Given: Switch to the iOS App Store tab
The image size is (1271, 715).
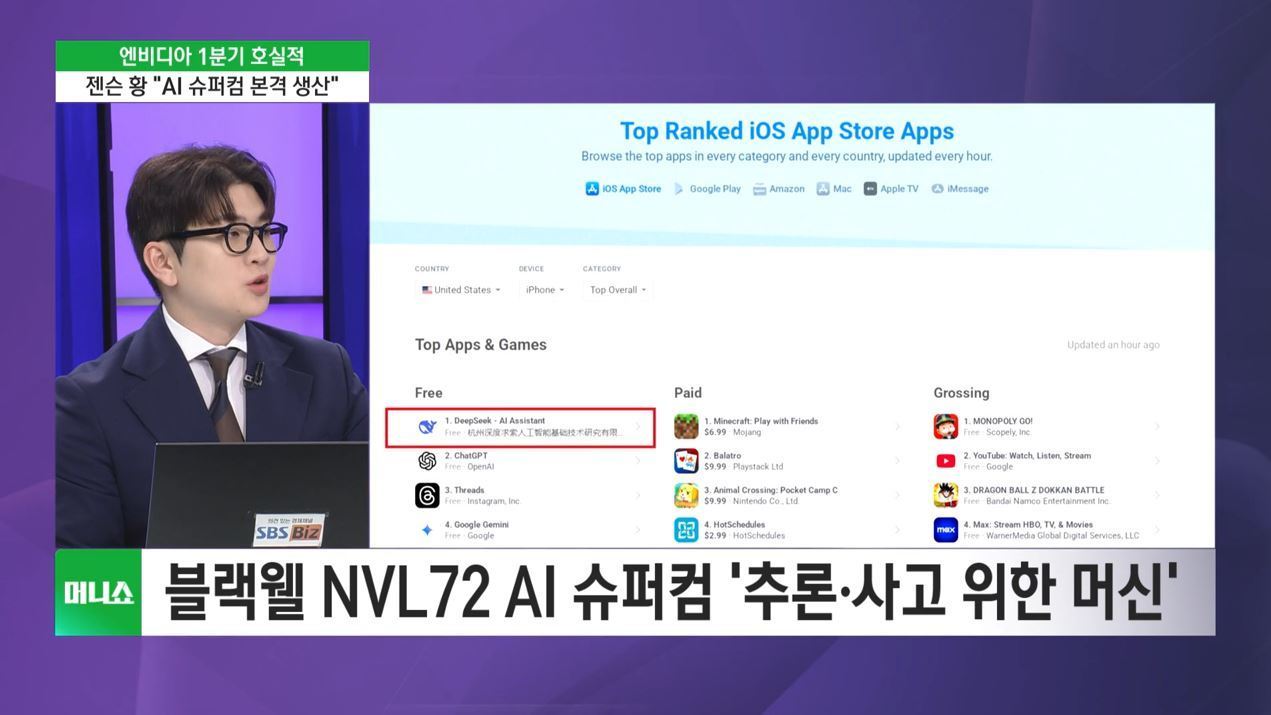Looking at the screenshot, I should click(x=623, y=189).
